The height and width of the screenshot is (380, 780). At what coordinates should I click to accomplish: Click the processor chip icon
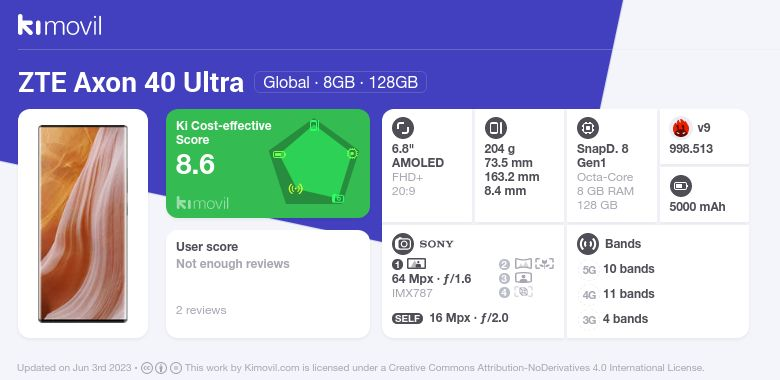tap(588, 128)
